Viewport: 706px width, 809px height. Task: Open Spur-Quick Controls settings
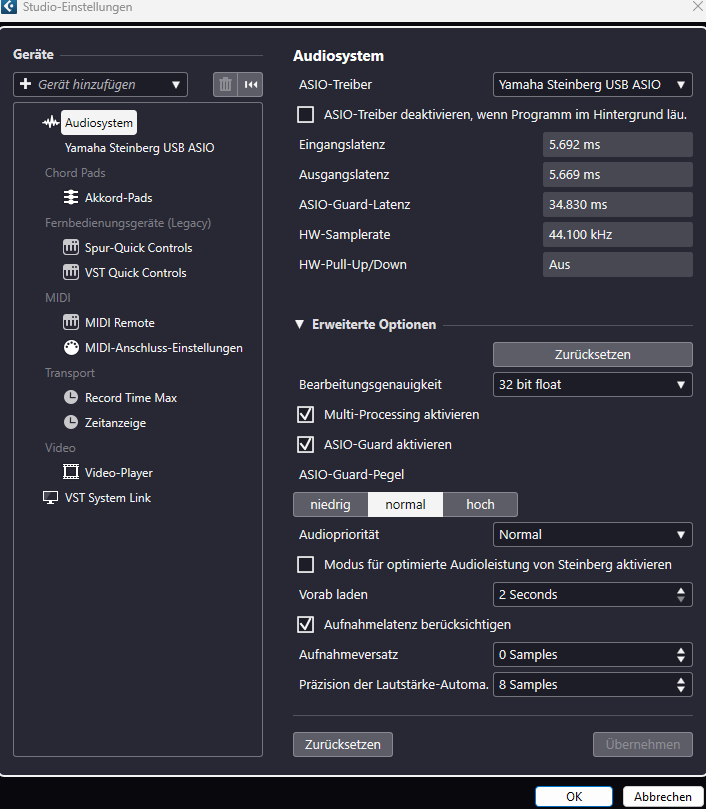point(138,248)
